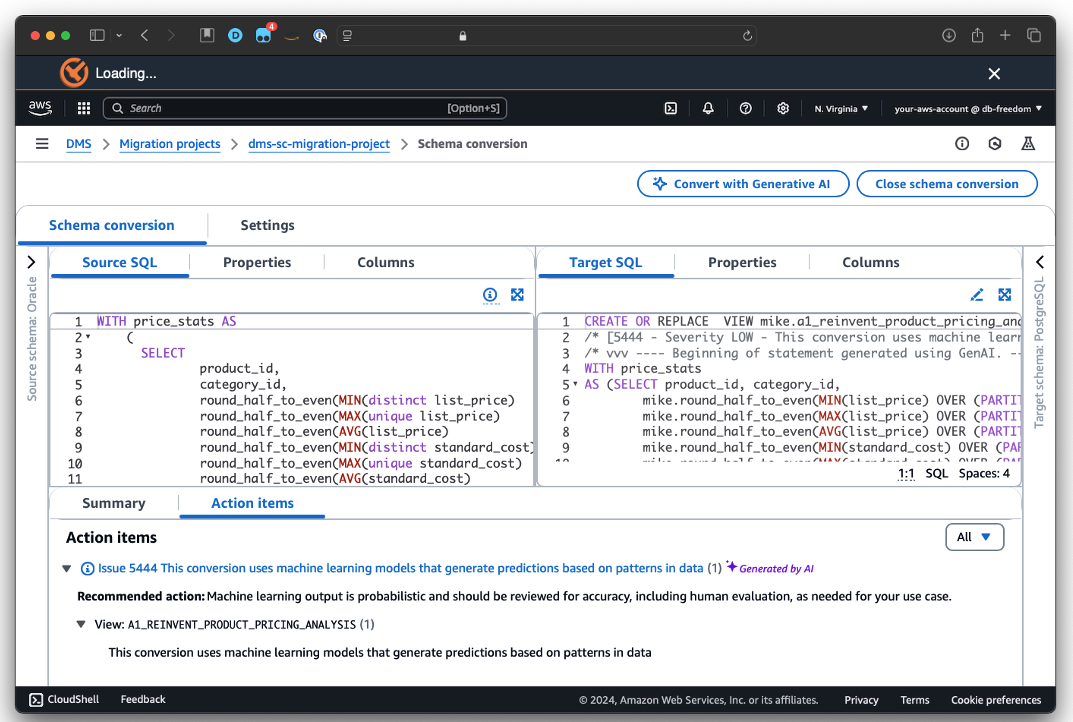The image size is (1073, 722).
Task: Launch CloudShell from the top bar icon
Action: tap(671, 108)
